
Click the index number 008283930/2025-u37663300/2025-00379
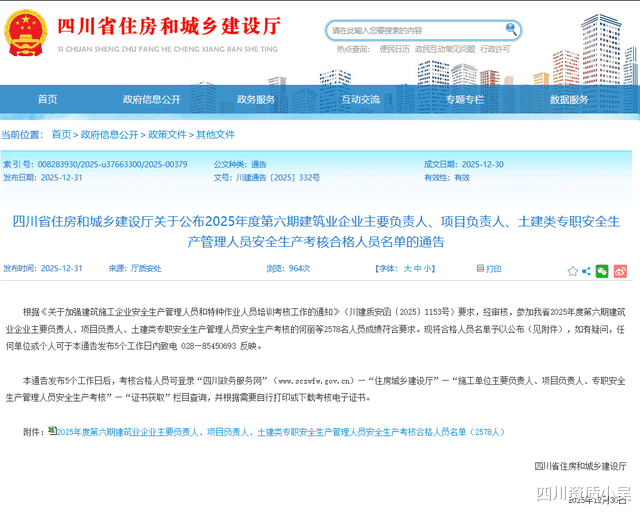tap(112, 164)
